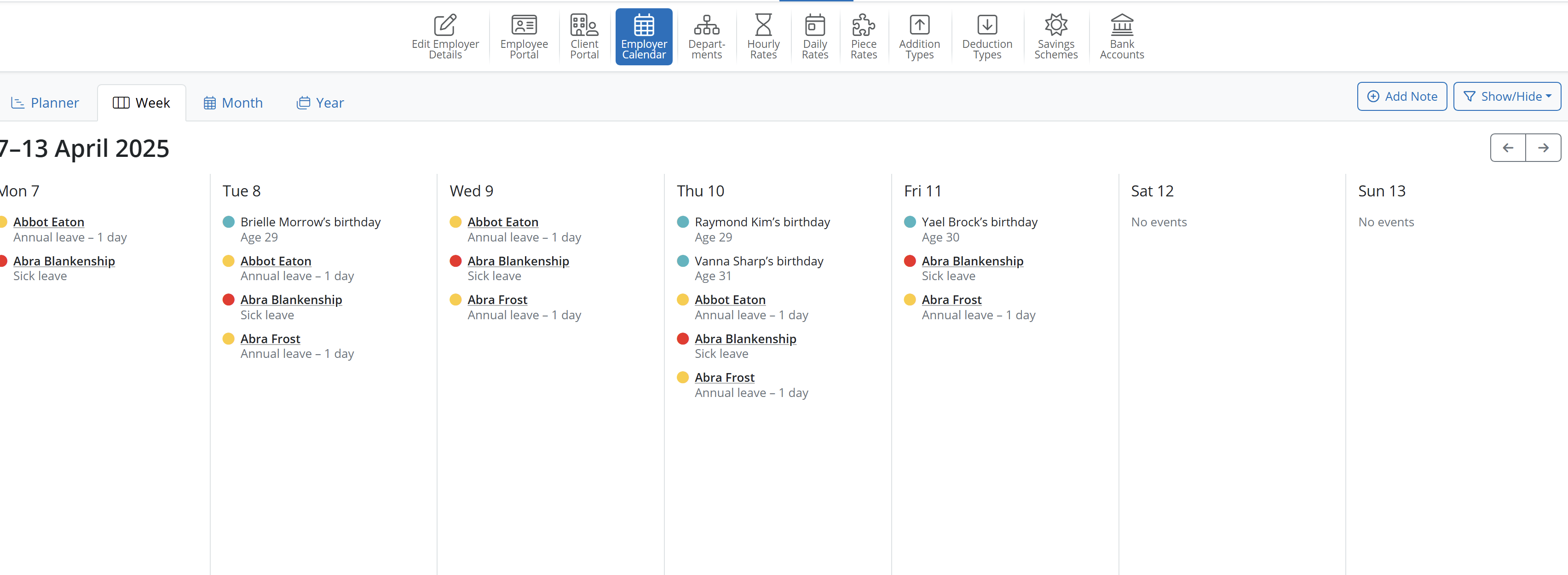Open Abra Blankenship on Mon 7
Image resolution: width=1568 pixels, height=575 pixels.
pos(64,261)
